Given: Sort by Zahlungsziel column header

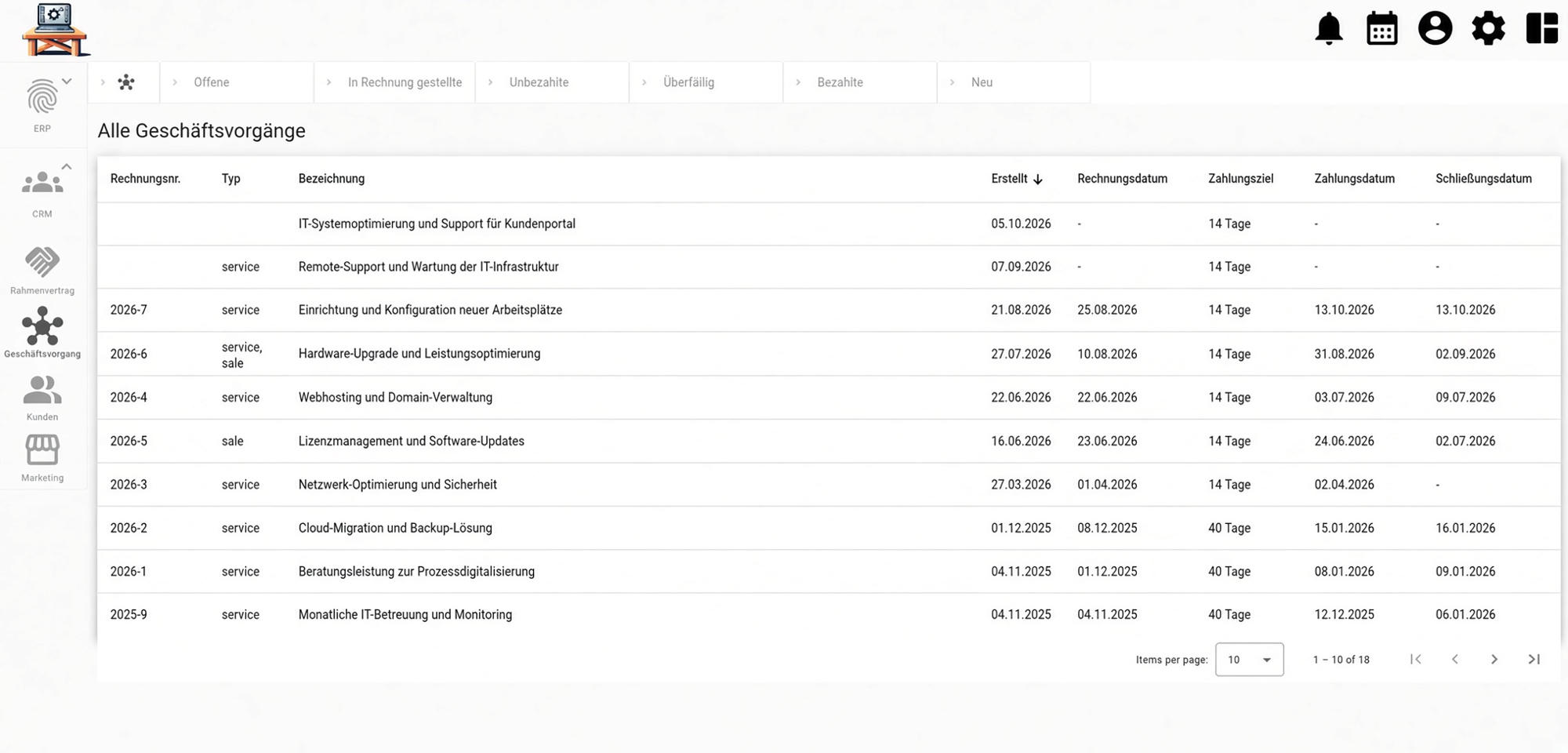Looking at the screenshot, I should [x=1240, y=179].
